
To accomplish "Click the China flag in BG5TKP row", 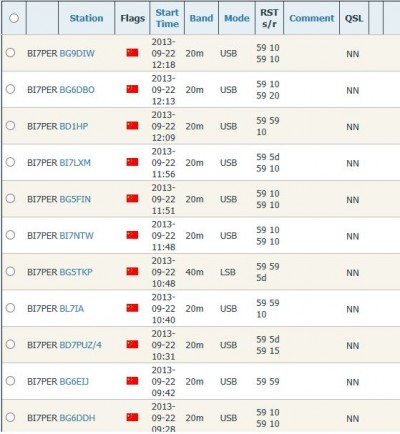I will [132, 271].
